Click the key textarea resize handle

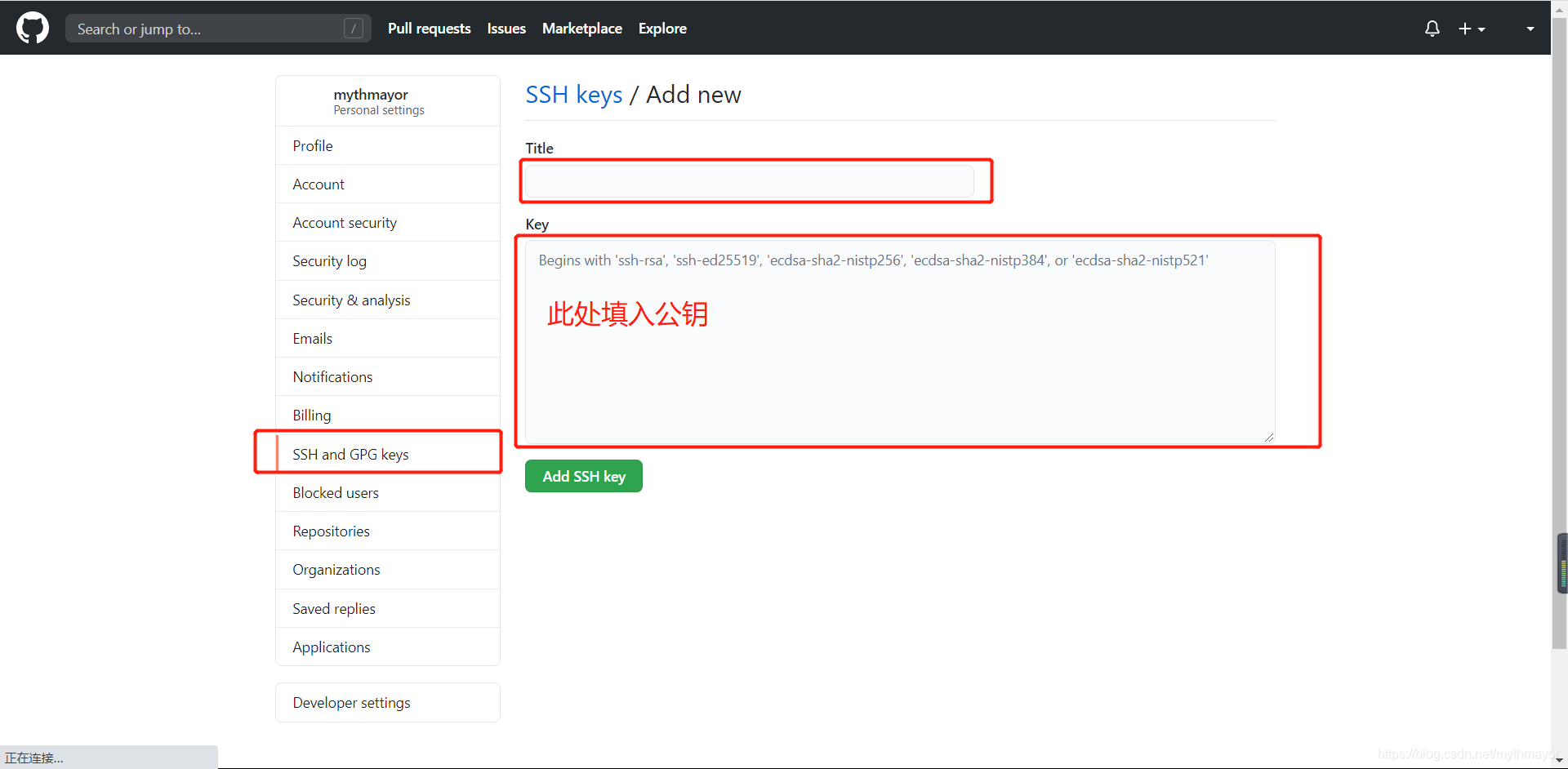1269,438
